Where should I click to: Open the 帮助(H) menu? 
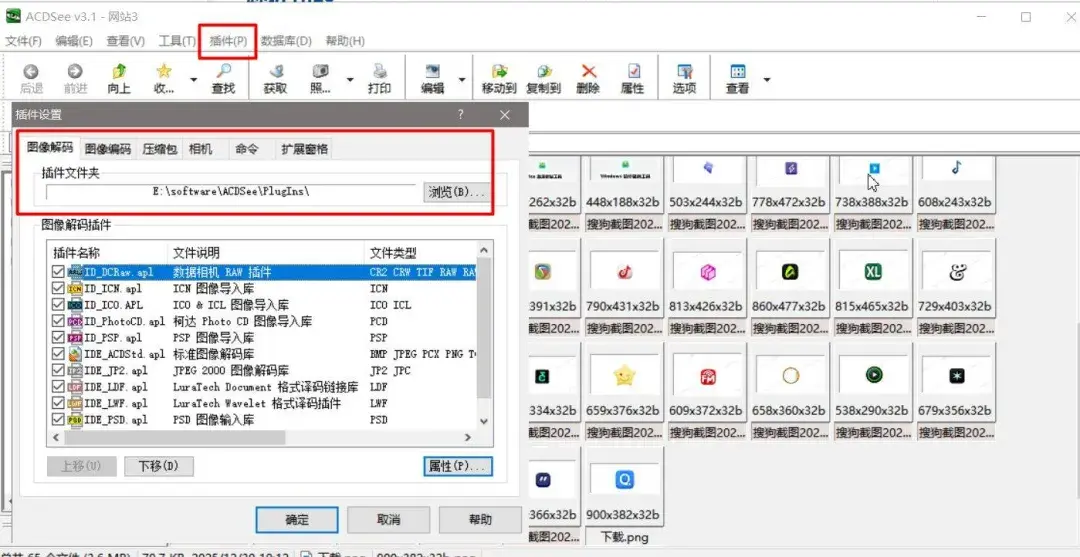(x=345, y=41)
